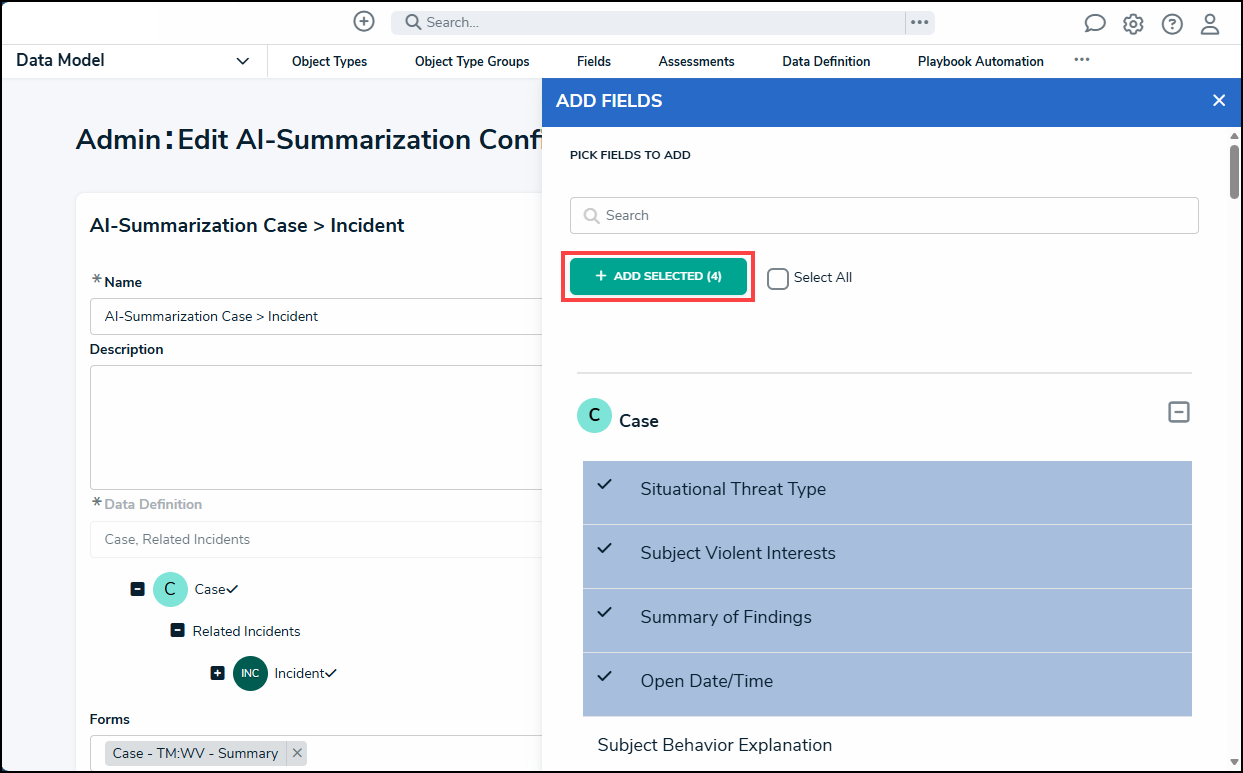
Task: Deselect Open Date/Time field
Action: 887,684
